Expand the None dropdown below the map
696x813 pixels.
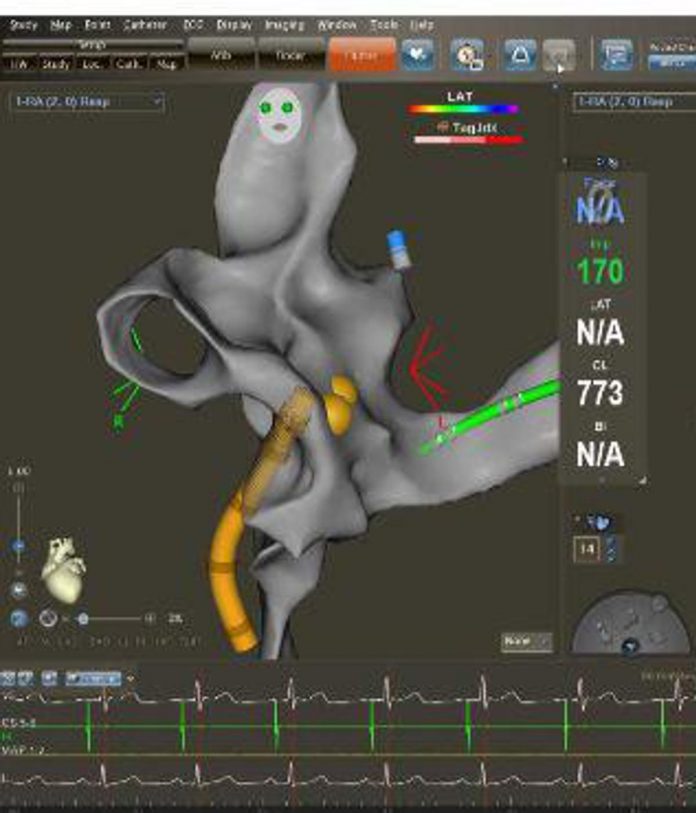526,641
